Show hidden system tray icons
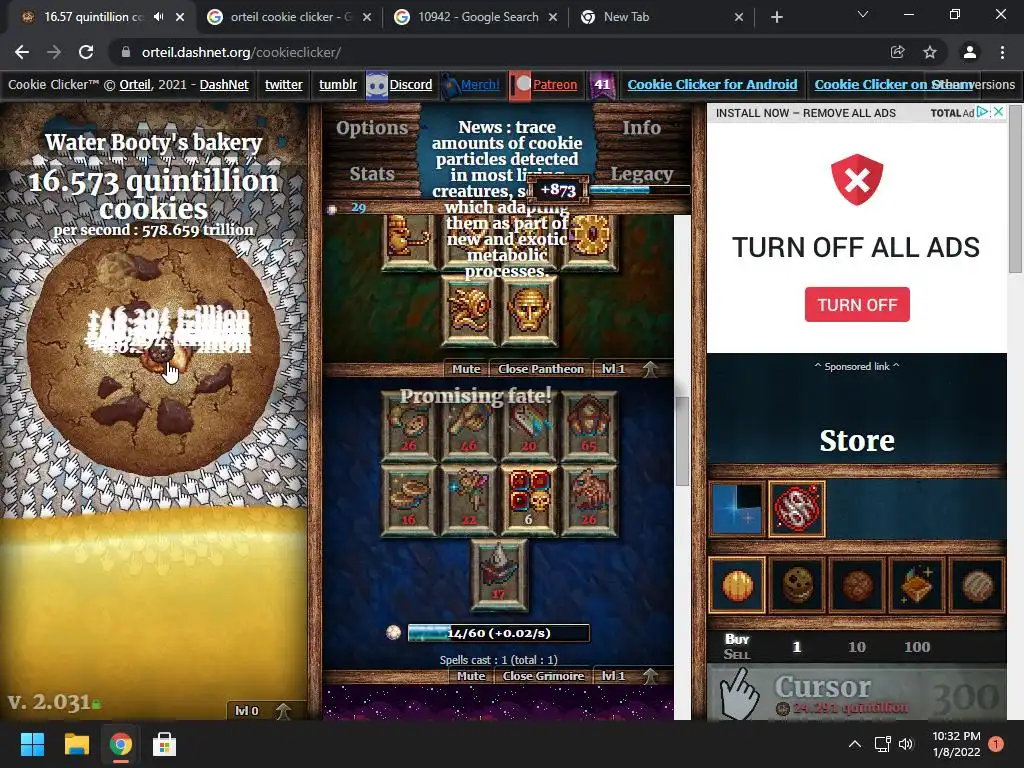Screen dimensions: 1024x768 pyautogui.click(x=854, y=744)
